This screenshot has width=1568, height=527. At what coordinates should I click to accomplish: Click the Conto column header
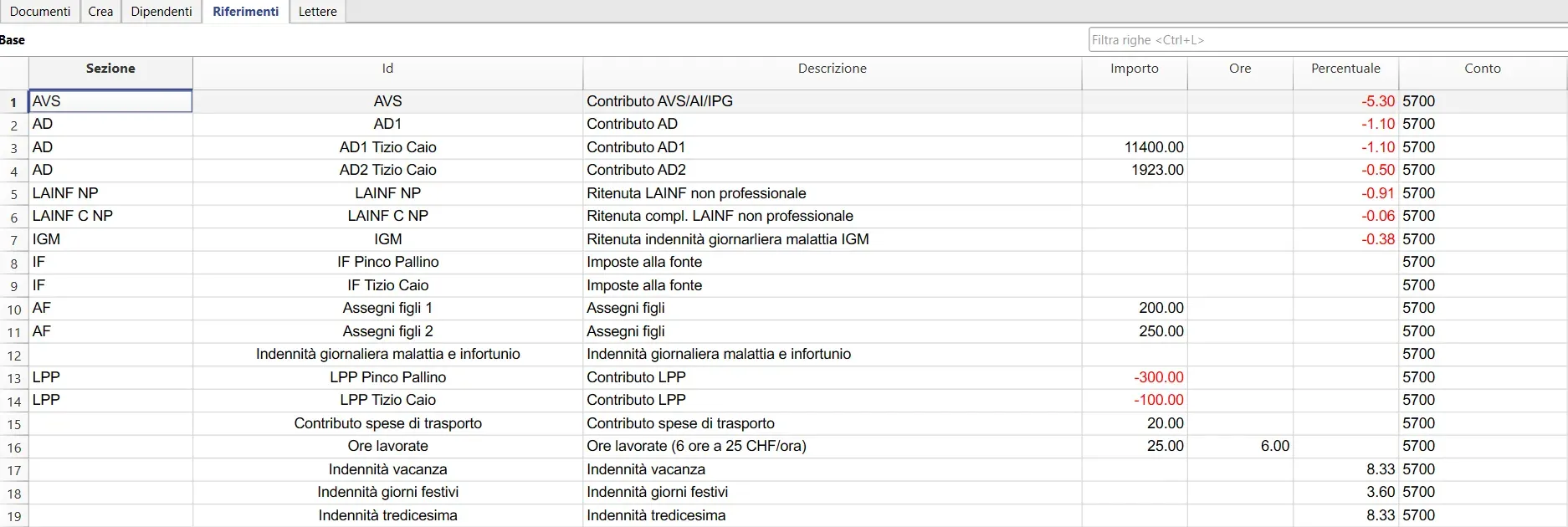(1482, 69)
